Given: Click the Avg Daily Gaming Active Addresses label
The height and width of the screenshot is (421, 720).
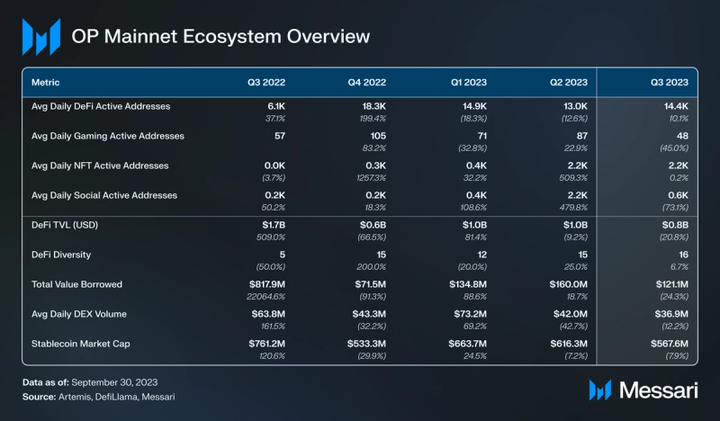Looking at the screenshot, I should 106,135.
